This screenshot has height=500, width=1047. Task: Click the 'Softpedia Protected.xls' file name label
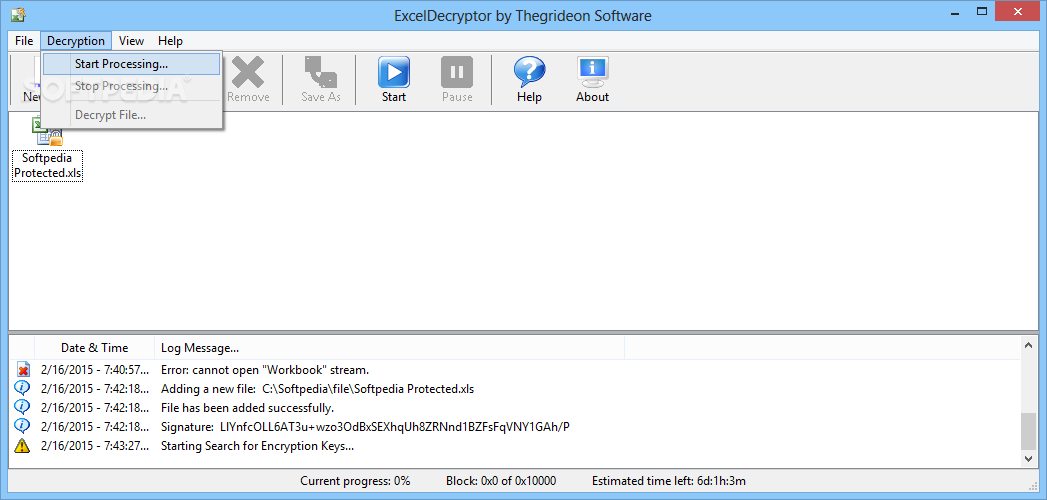(x=48, y=166)
